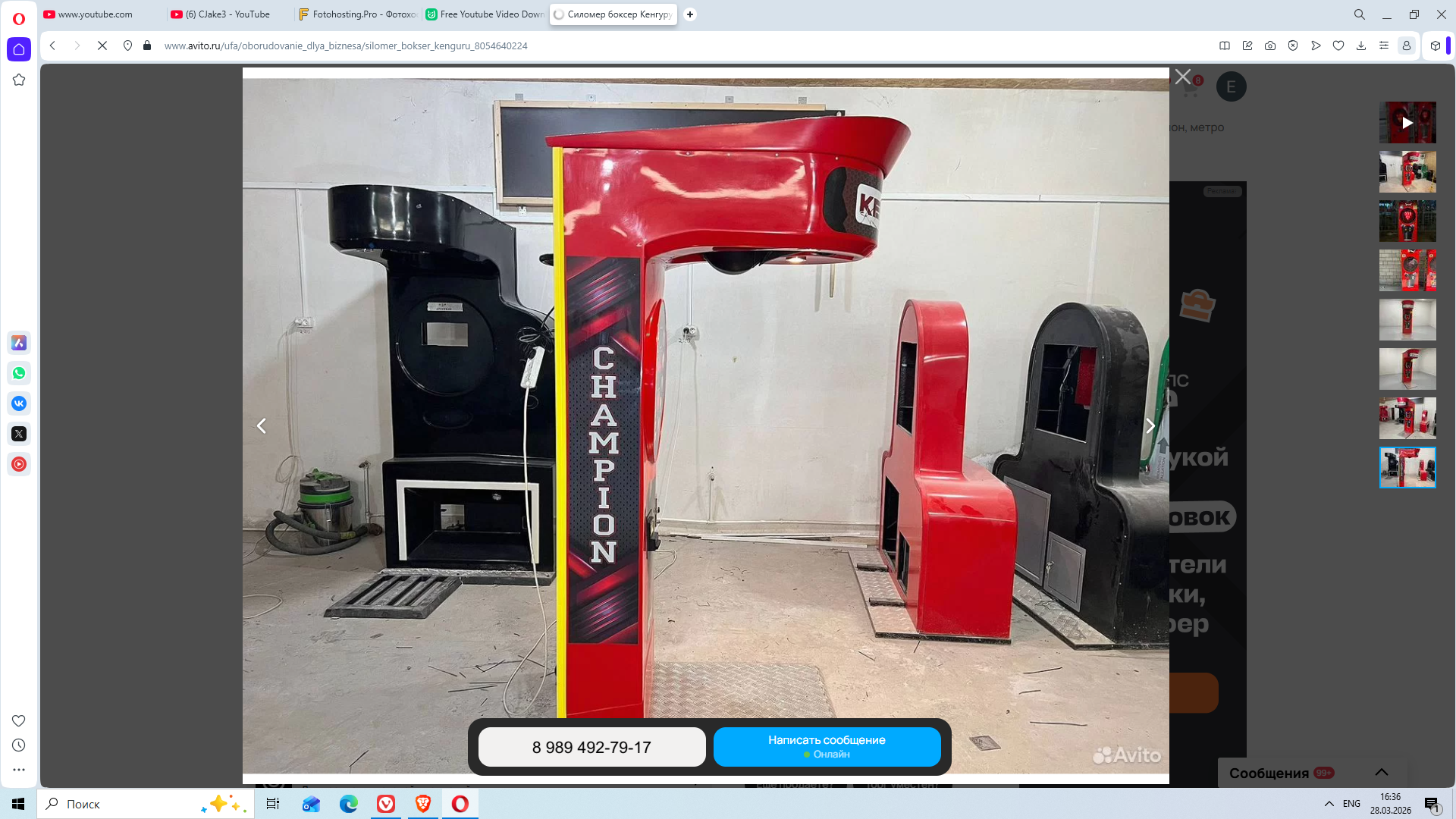1456x819 pixels.
Task: Switch to Free Youtube Video Downloader tab
Action: pyautogui.click(x=485, y=14)
